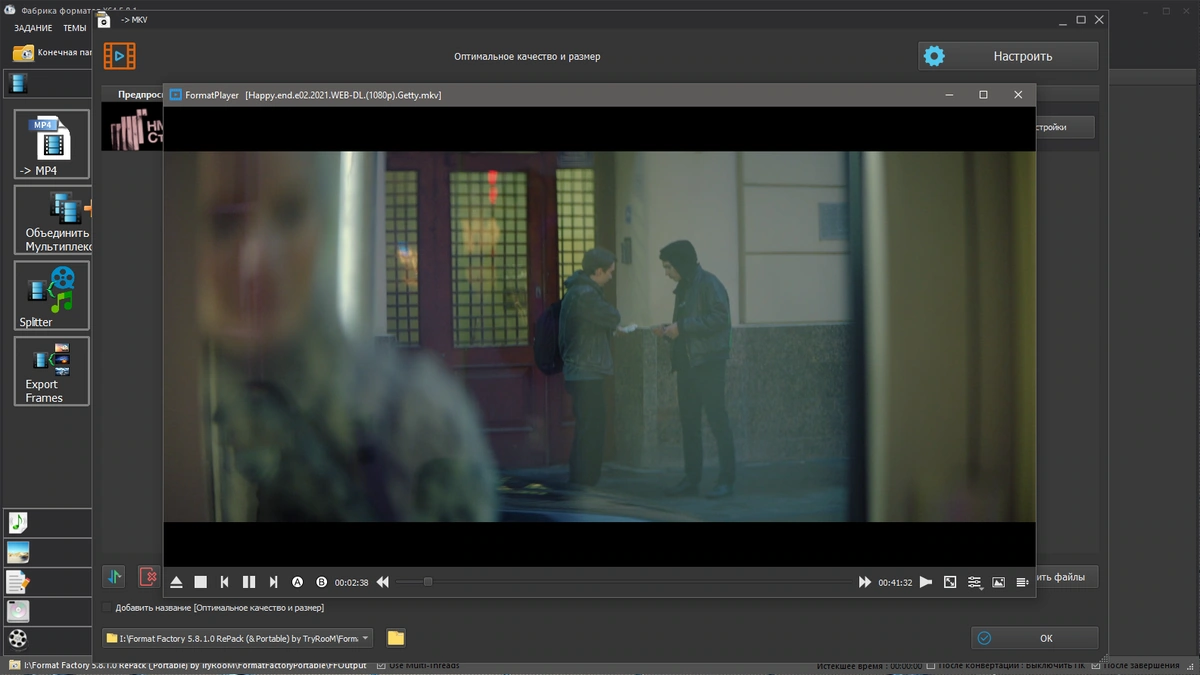Click the video preview icon in MKV dialog

119,56
